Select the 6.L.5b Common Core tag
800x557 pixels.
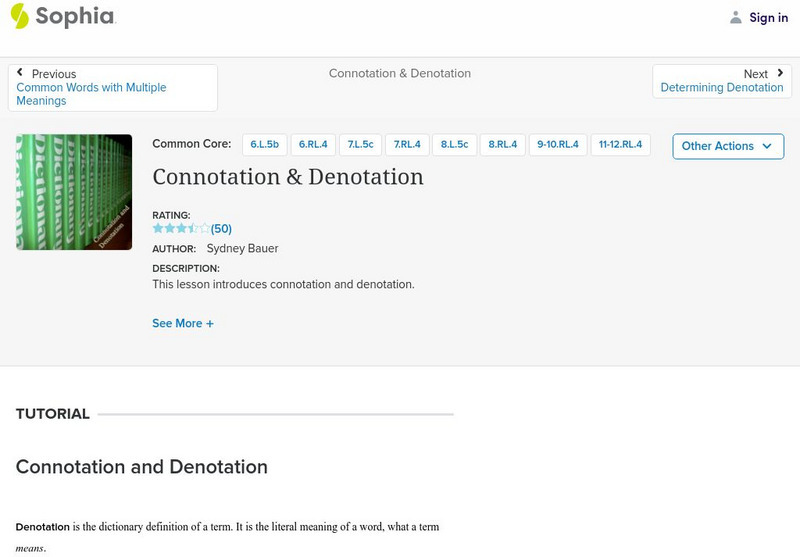click(263, 145)
